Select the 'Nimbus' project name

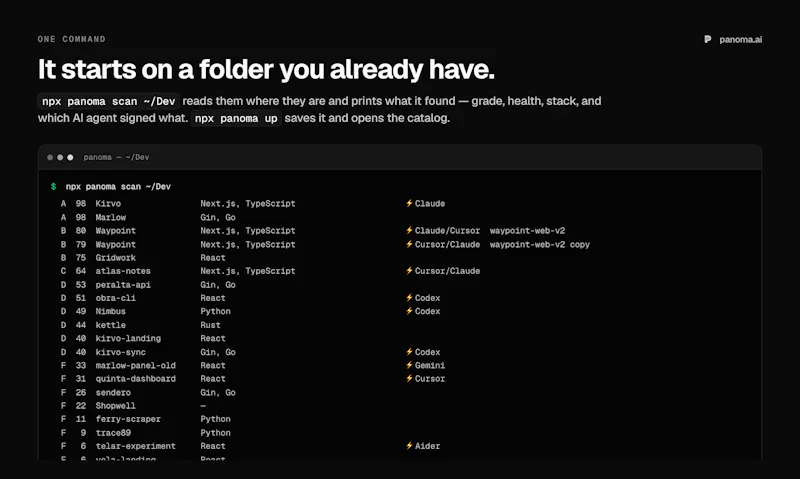coord(111,311)
